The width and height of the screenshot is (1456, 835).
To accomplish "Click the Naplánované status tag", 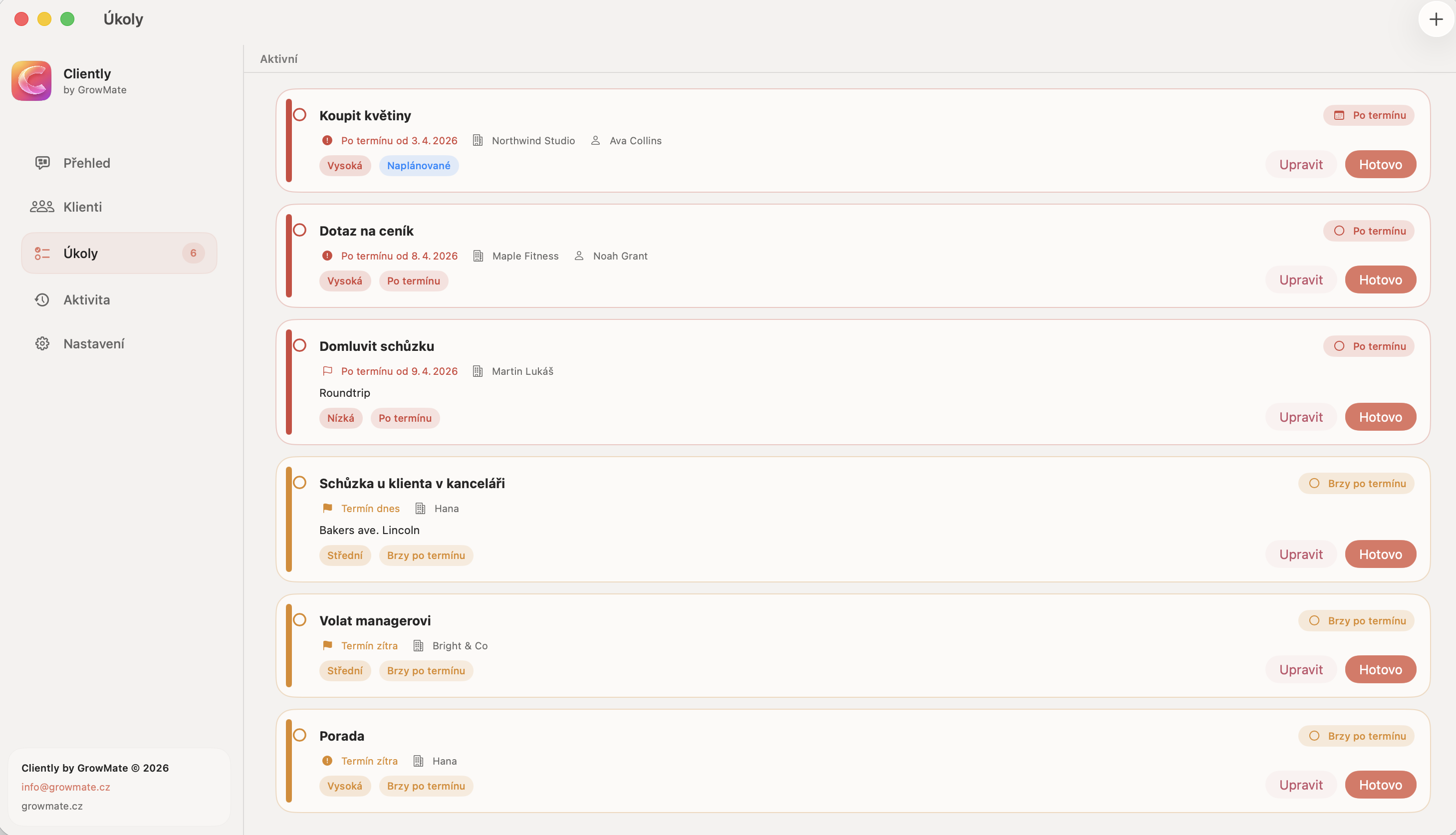I will [x=419, y=166].
